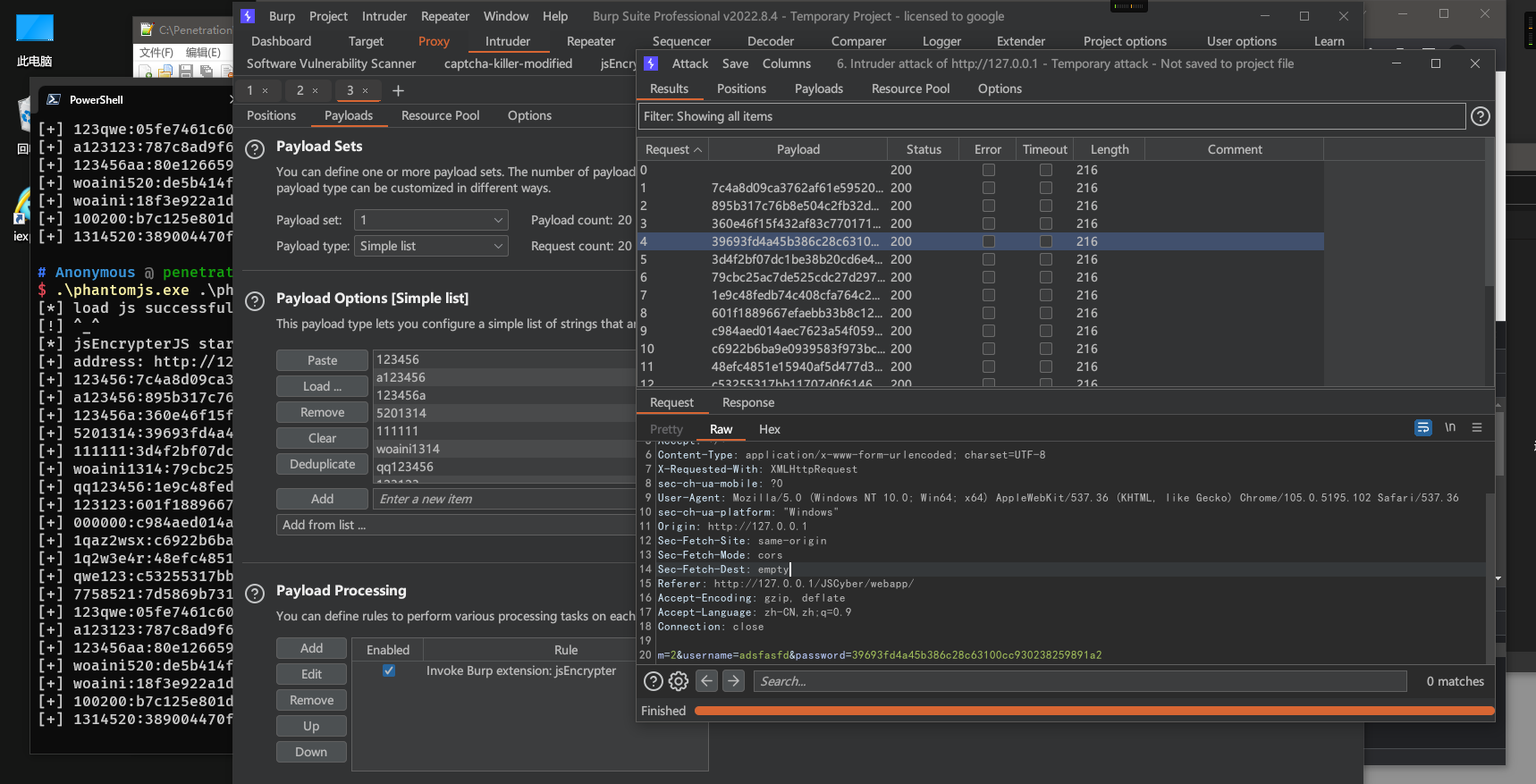Click the Deduplicate button

click(x=322, y=464)
